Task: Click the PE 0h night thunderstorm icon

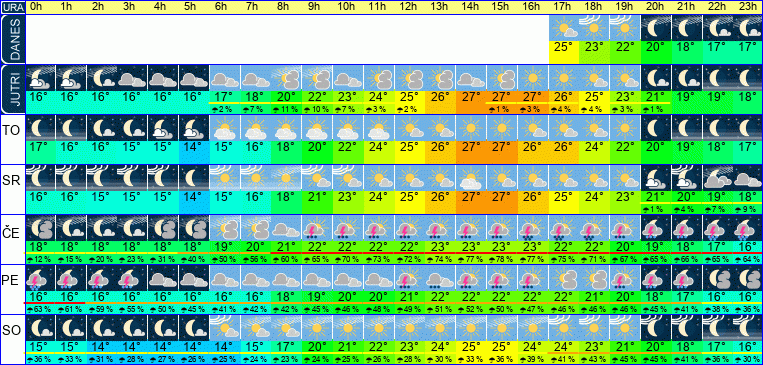Action: [x=40, y=278]
